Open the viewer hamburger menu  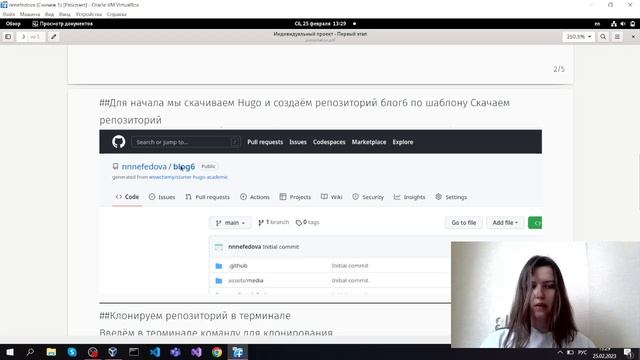(x=617, y=37)
